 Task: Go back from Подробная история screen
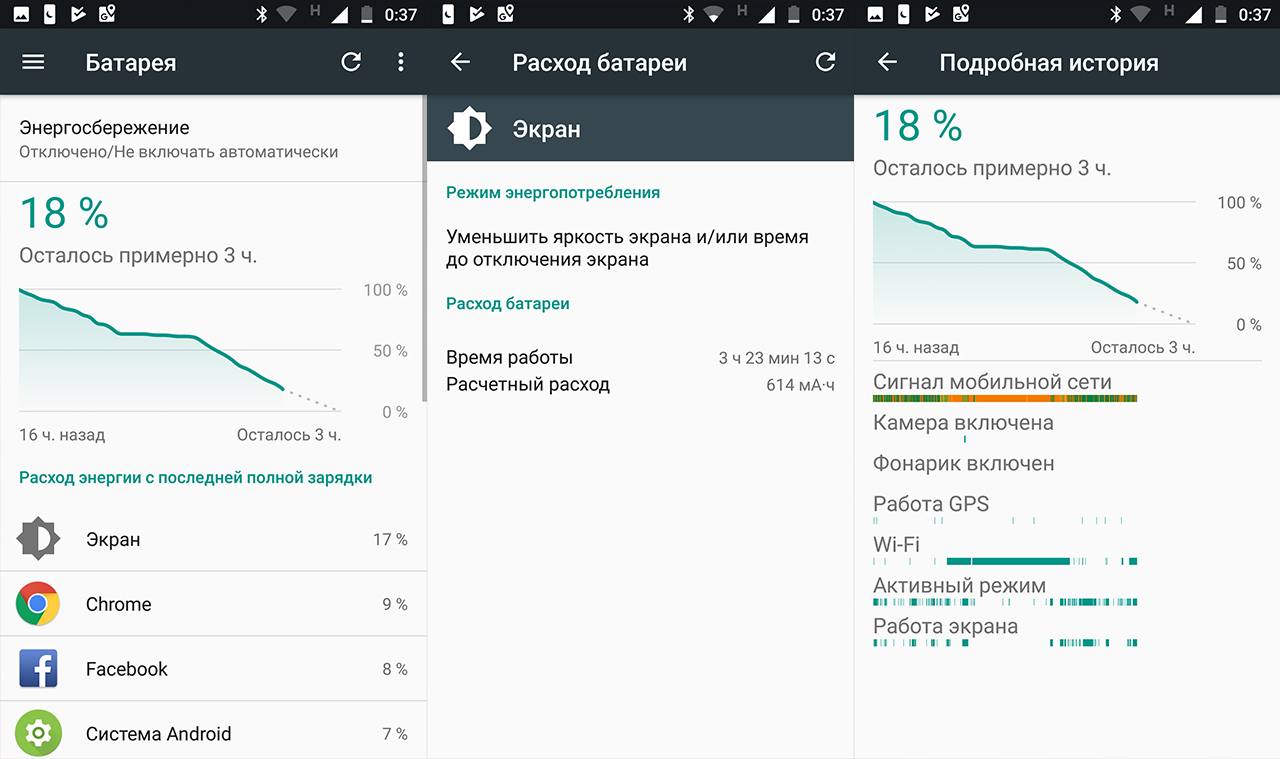point(887,62)
